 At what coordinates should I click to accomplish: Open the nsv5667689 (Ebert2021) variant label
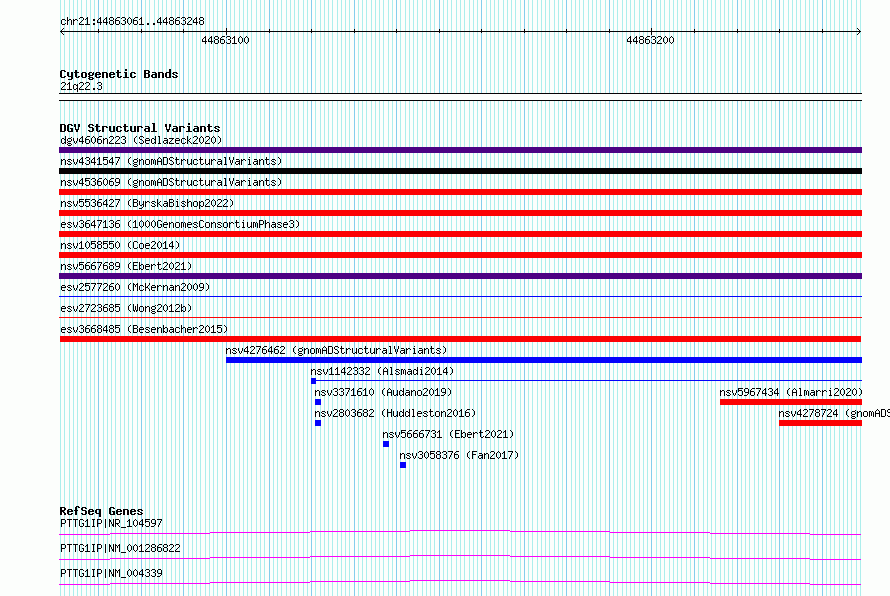[126, 266]
